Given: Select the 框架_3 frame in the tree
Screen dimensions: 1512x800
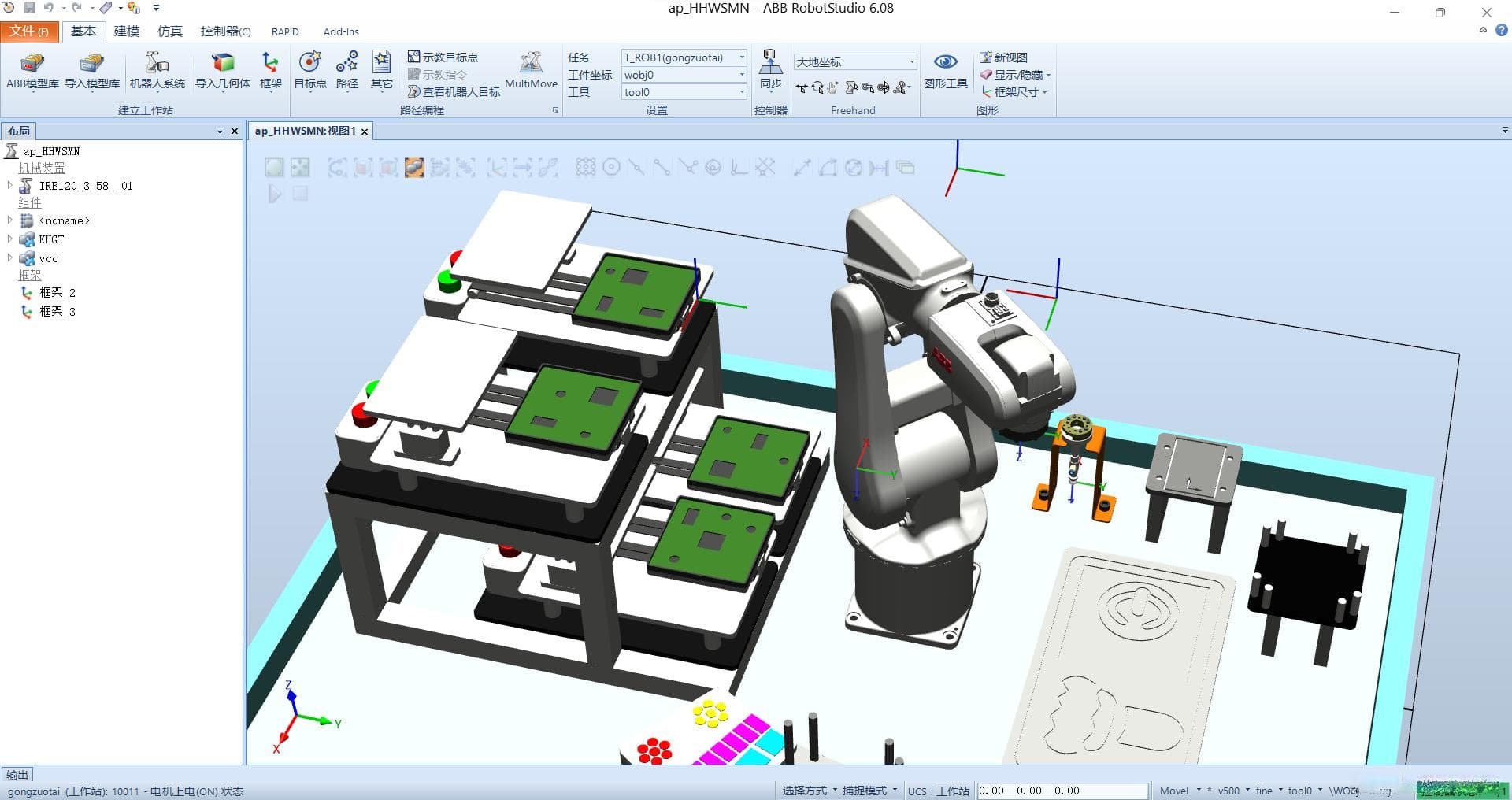Looking at the screenshot, I should [x=57, y=311].
